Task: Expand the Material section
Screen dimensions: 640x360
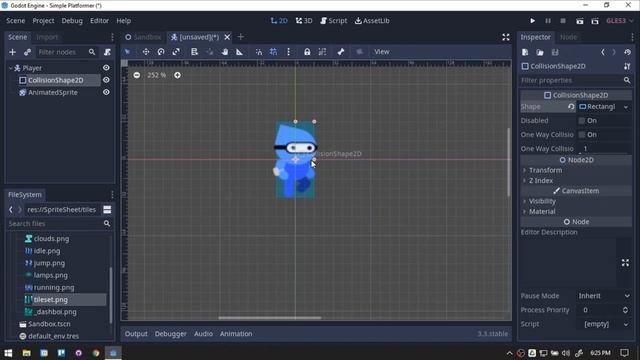Action: pos(542,211)
